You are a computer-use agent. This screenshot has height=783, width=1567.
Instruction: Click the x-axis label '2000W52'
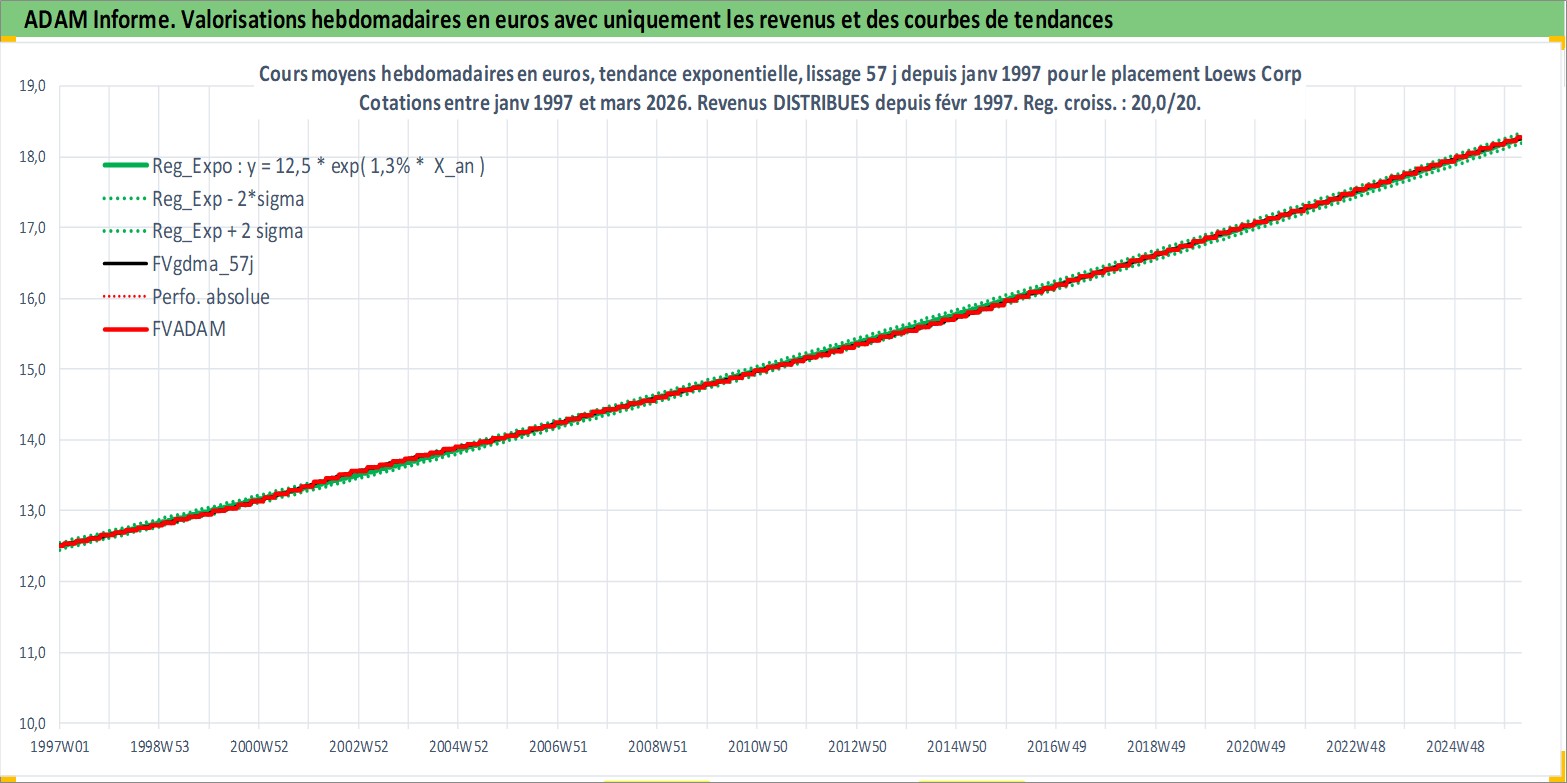pyautogui.click(x=259, y=746)
